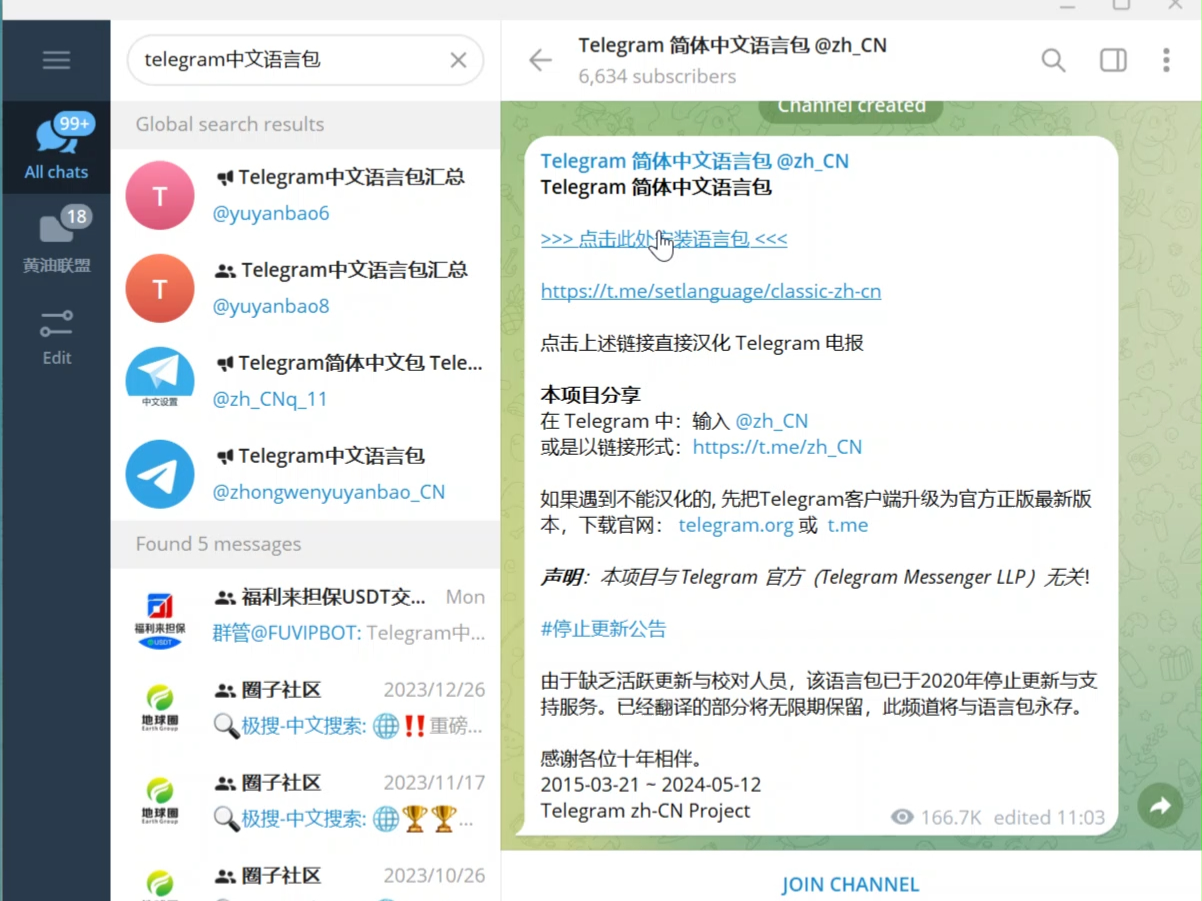
Task: Open the three-dot channel options menu
Action: tap(1166, 60)
